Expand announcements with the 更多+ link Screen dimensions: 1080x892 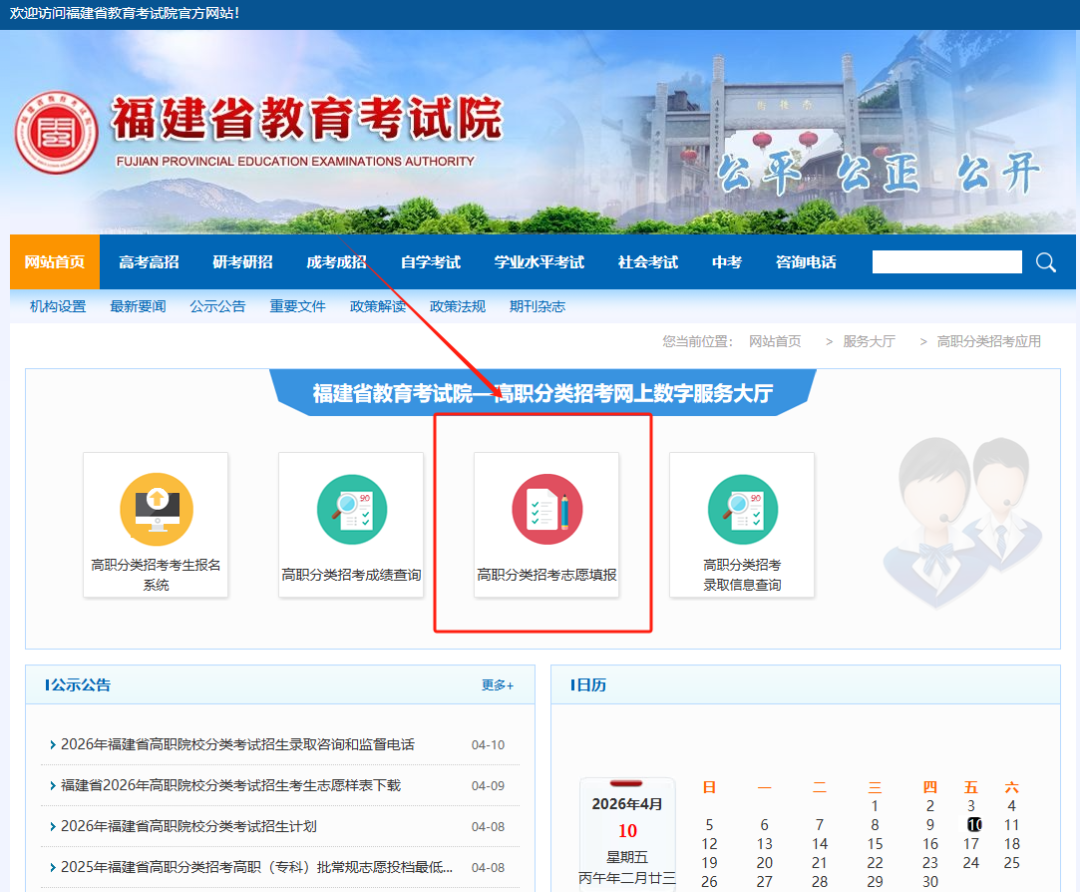click(x=497, y=685)
